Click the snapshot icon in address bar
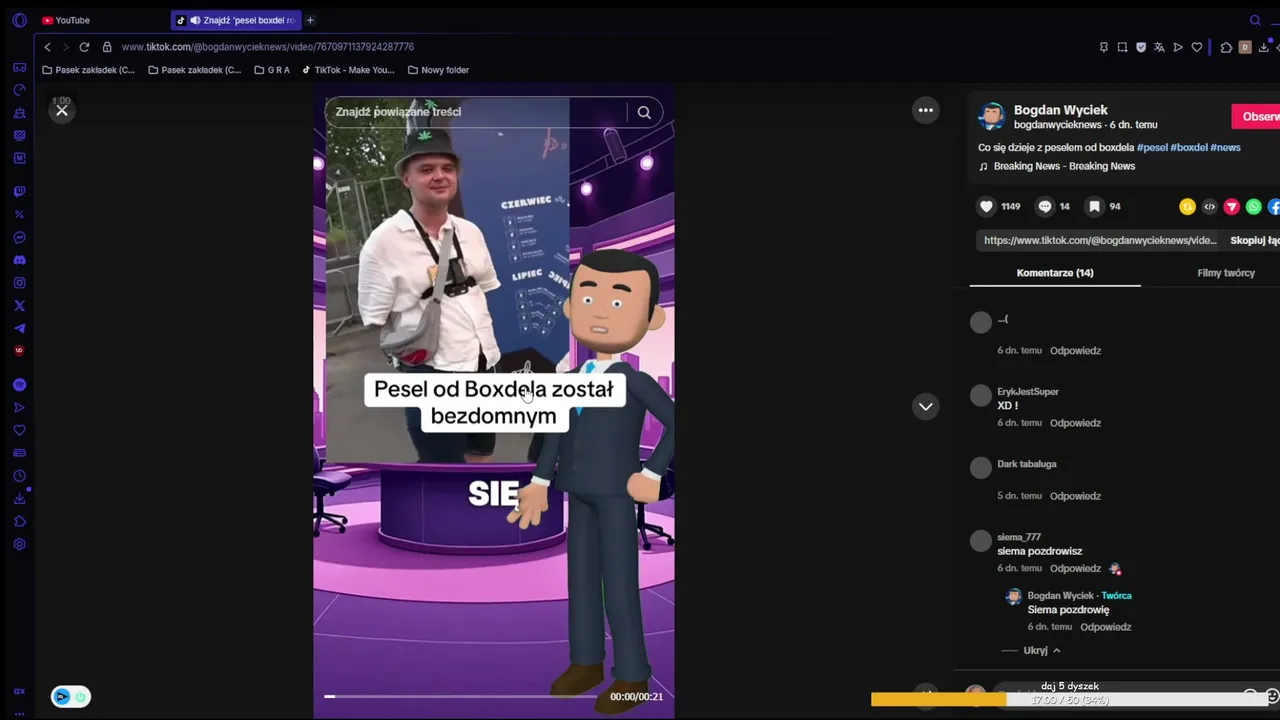 [1122, 47]
